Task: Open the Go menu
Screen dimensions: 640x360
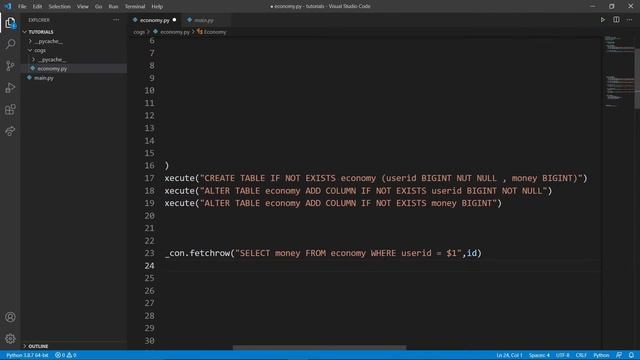Action: click(x=98, y=7)
